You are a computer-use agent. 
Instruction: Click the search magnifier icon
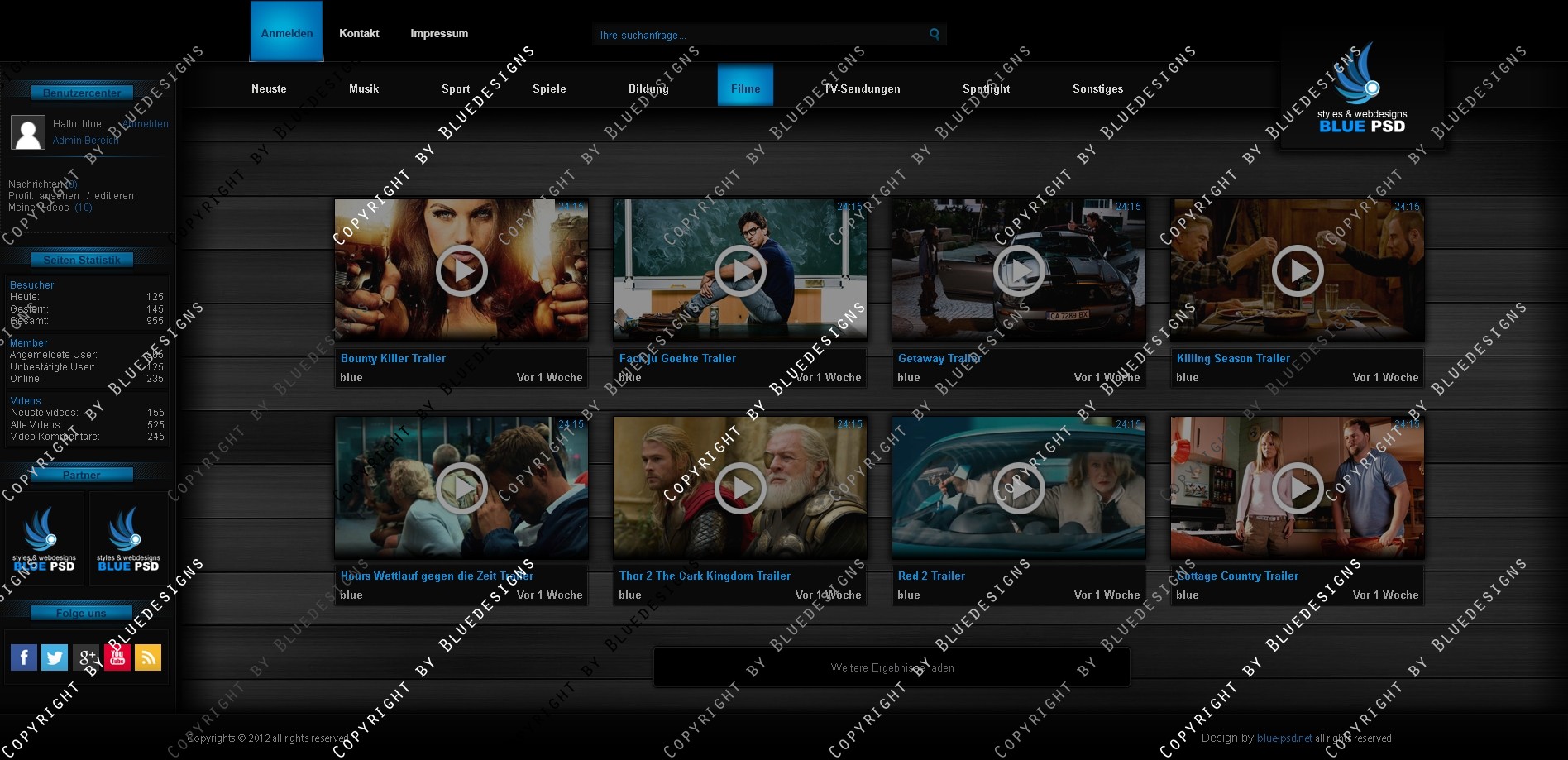click(x=935, y=34)
